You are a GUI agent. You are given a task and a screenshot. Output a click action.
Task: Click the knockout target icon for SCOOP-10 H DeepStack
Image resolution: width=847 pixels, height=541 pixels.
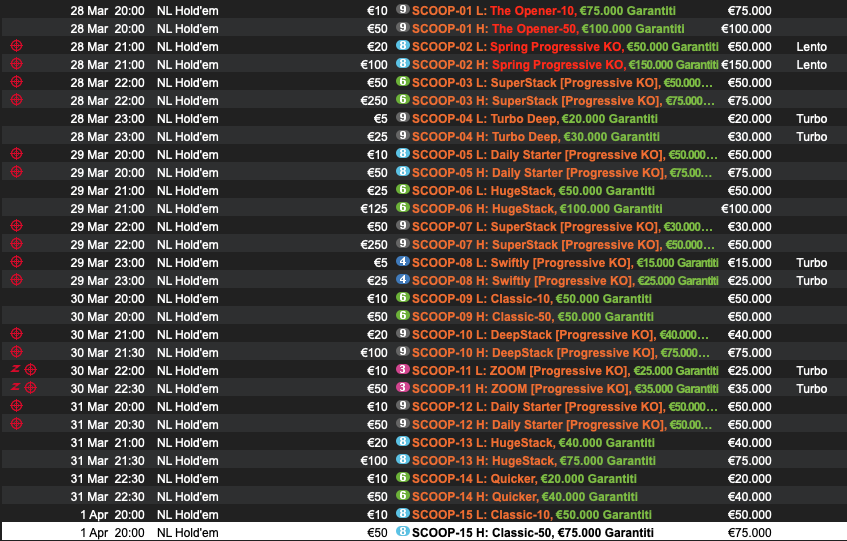click(x=17, y=351)
